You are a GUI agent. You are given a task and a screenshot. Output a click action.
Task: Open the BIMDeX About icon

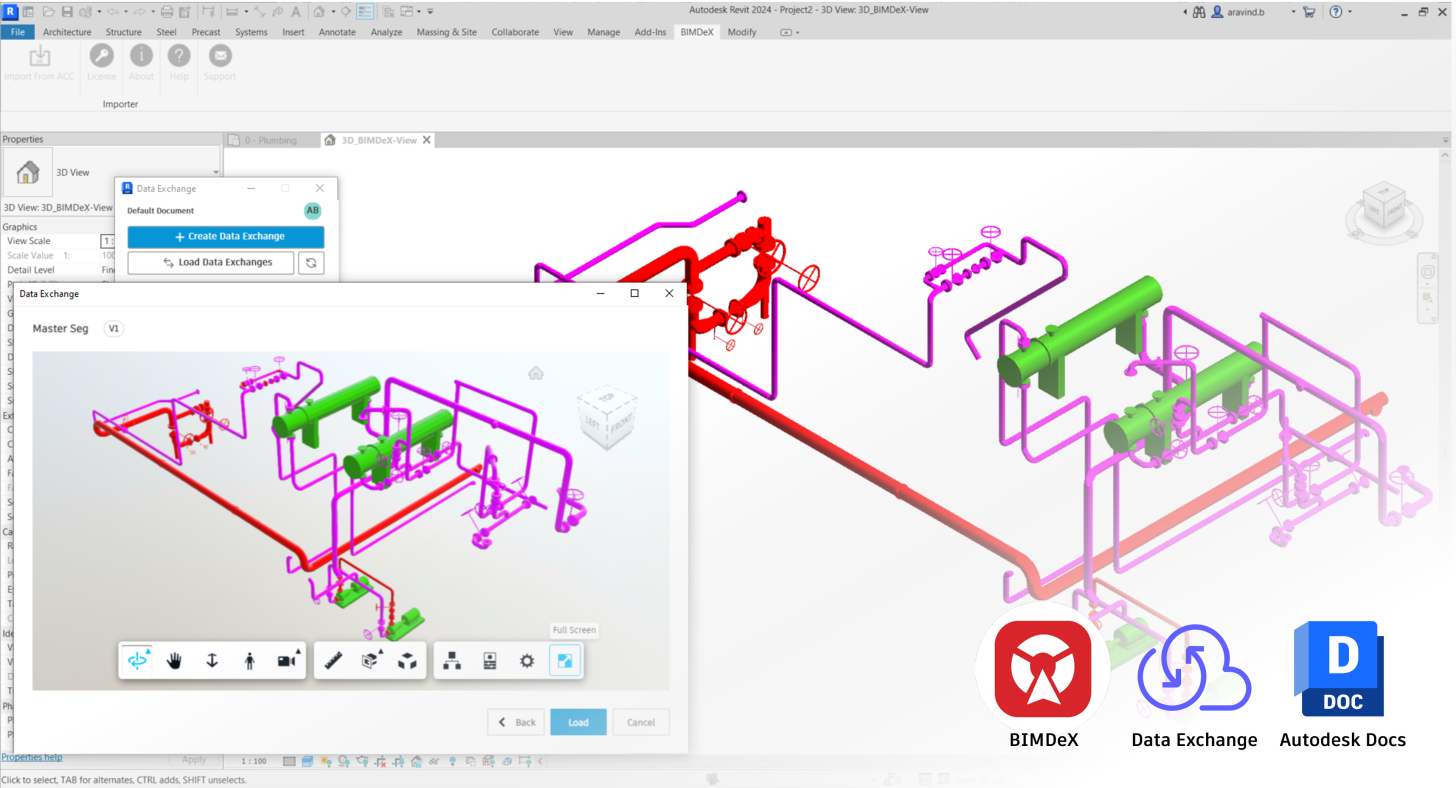[141, 63]
